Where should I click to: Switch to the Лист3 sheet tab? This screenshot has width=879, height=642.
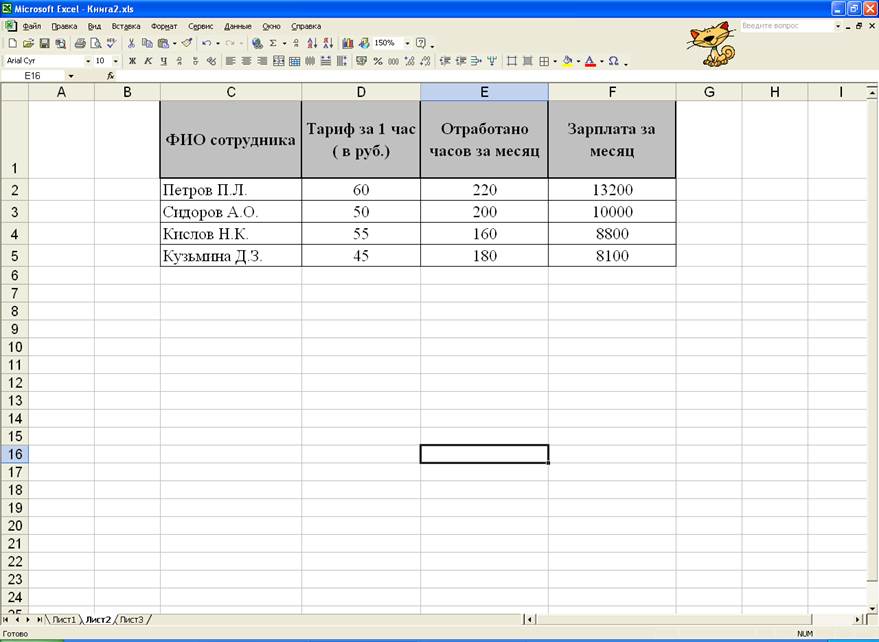click(132, 620)
